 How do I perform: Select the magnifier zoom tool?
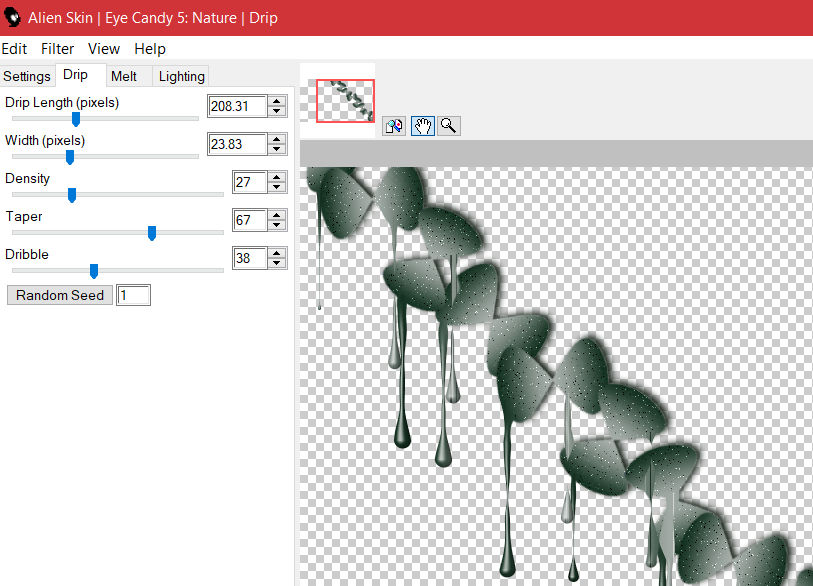tap(449, 126)
